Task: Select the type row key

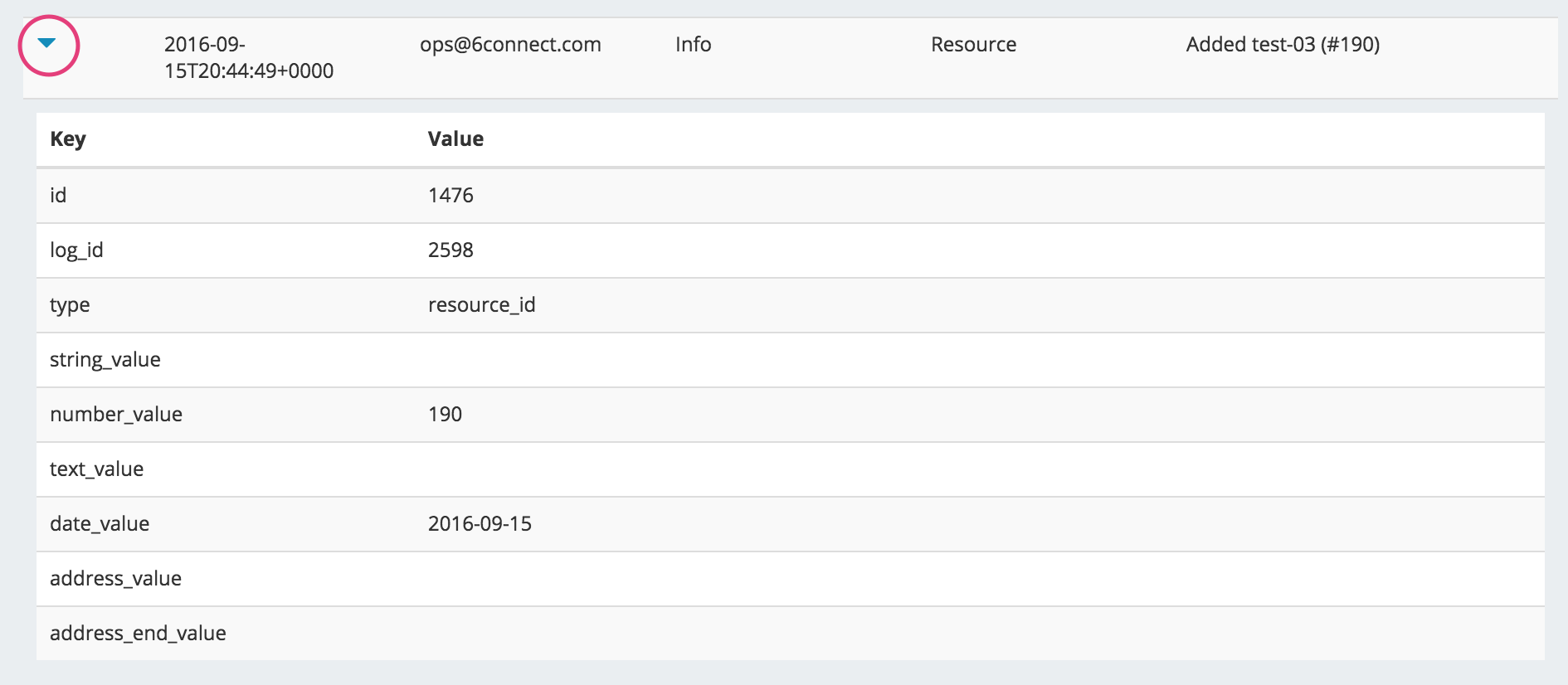Action: pyautogui.click(x=70, y=305)
